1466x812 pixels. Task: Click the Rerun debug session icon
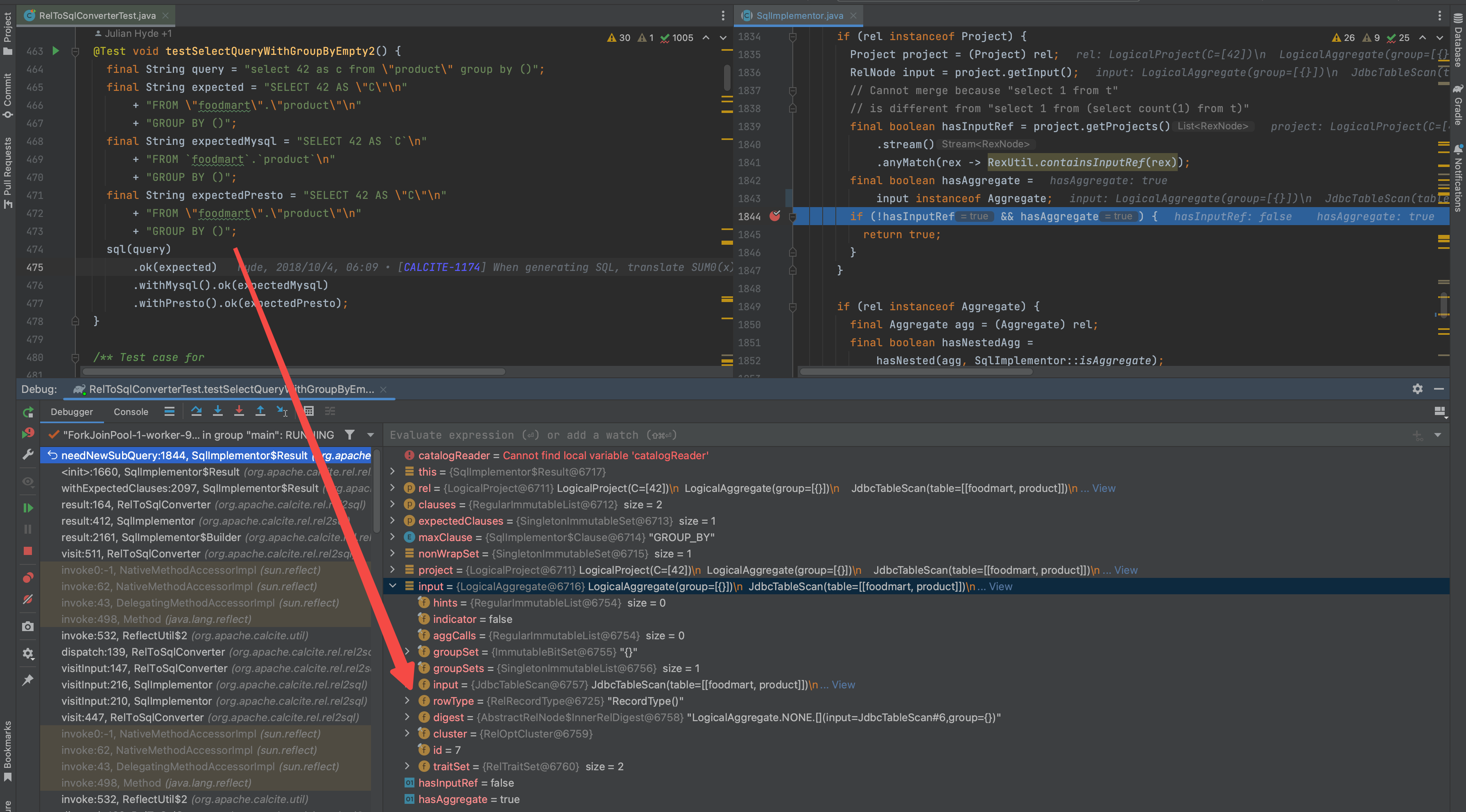tap(28, 412)
